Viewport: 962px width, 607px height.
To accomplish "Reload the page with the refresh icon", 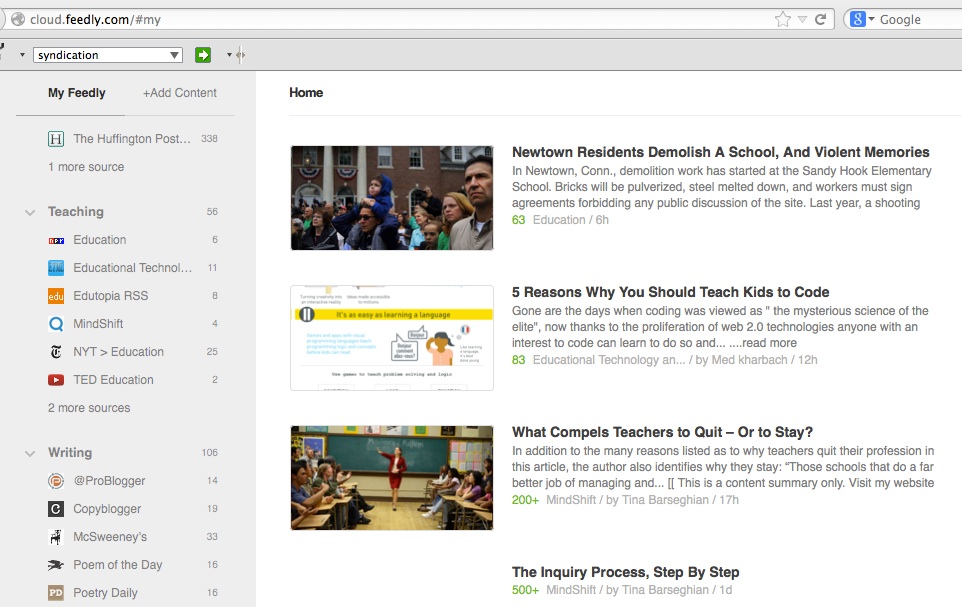I will [x=821, y=19].
